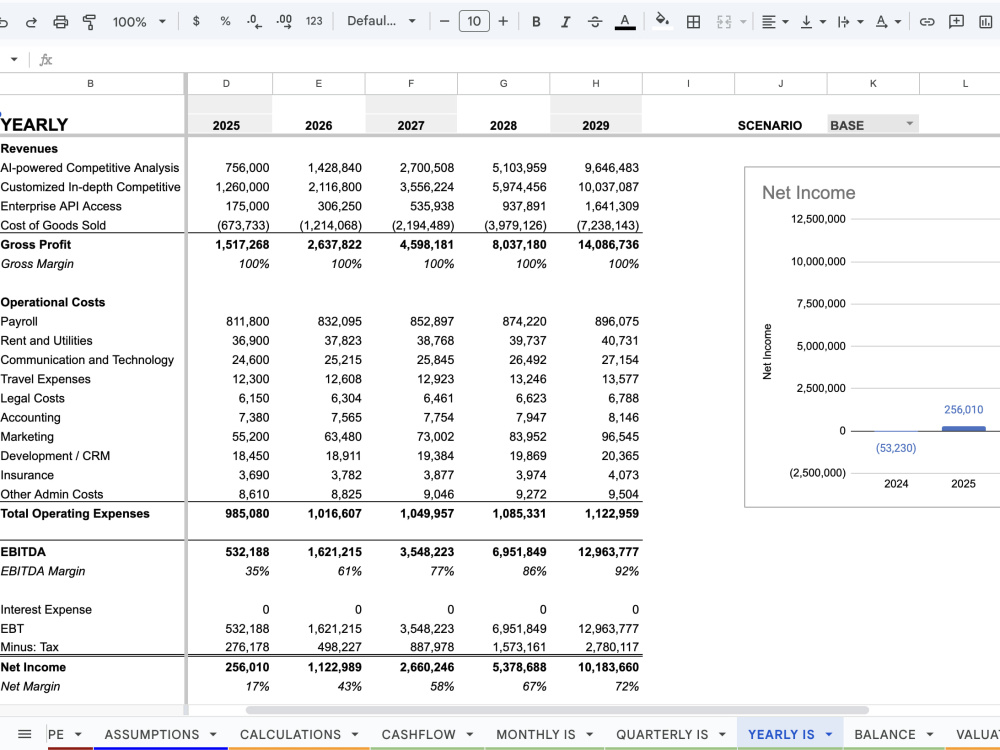Insert comment icon

[x=956, y=22]
